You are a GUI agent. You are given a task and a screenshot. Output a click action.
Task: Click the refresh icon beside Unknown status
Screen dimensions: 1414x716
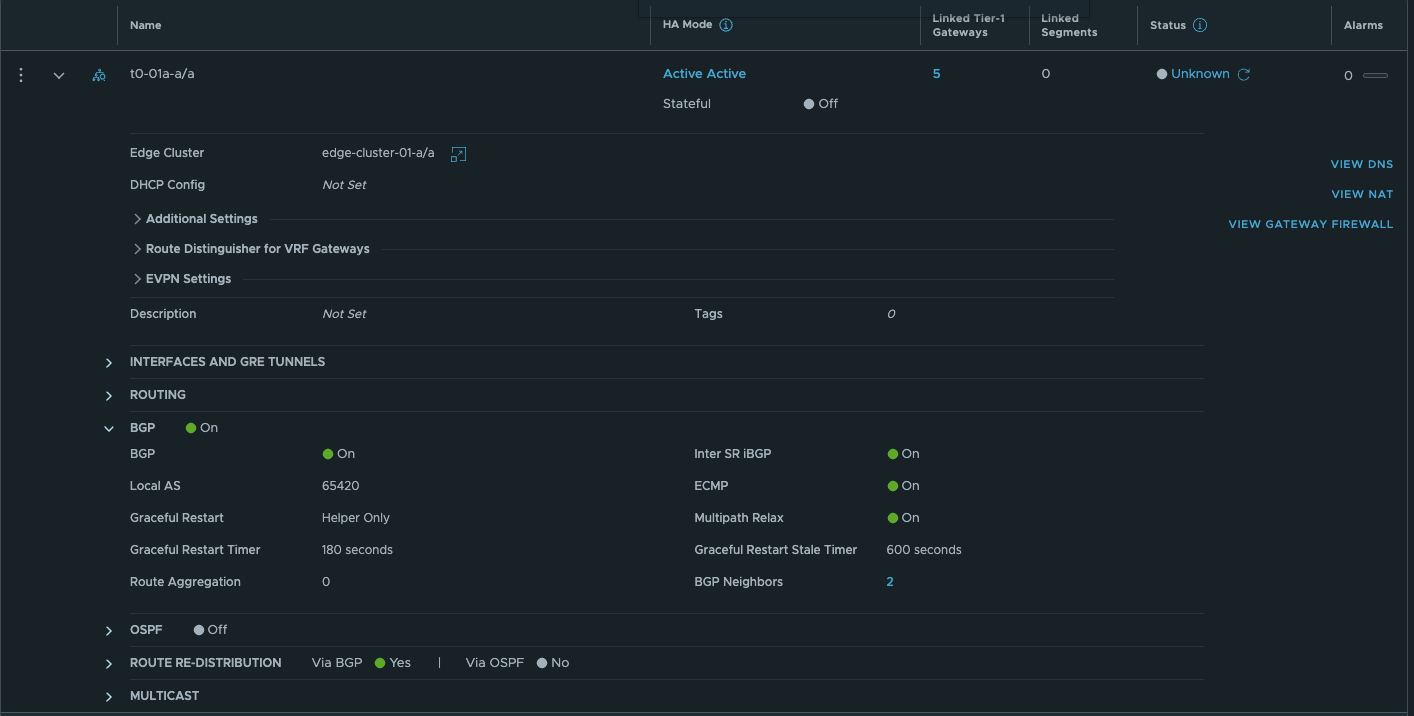(x=1243, y=73)
